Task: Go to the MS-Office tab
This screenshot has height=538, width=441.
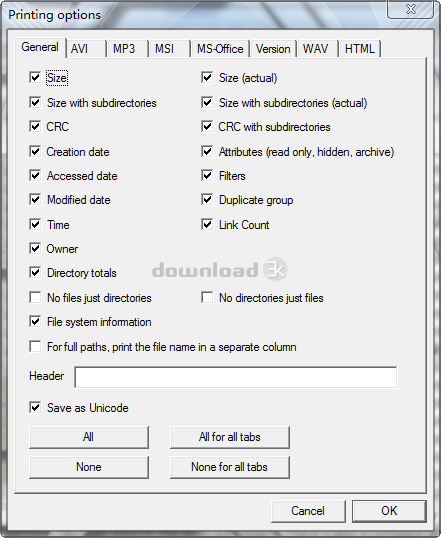Action: click(220, 49)
